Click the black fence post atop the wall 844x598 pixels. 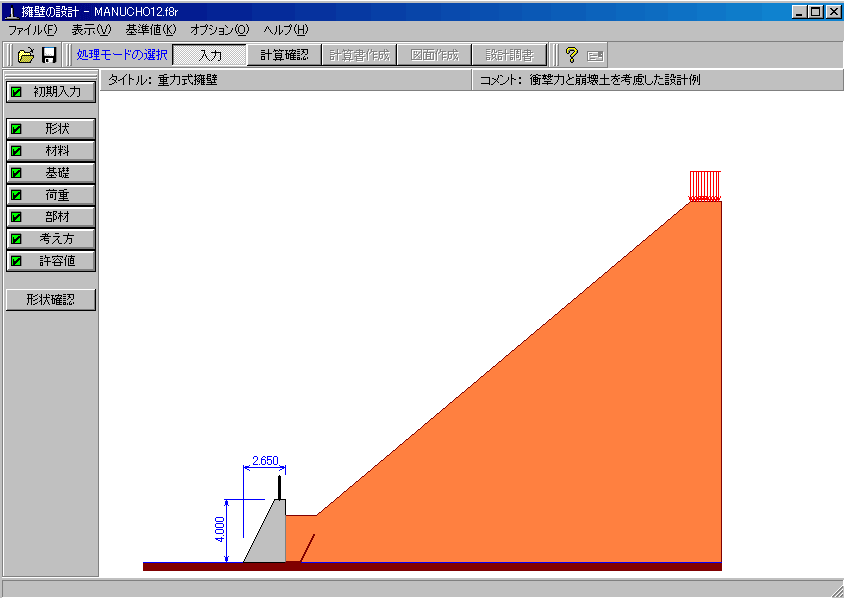(279, 488)
